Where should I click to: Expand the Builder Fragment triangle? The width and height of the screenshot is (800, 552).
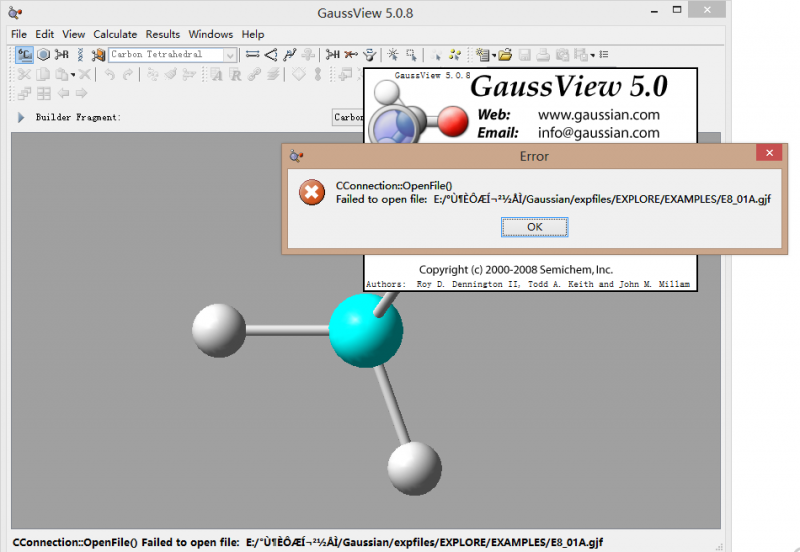21,117
